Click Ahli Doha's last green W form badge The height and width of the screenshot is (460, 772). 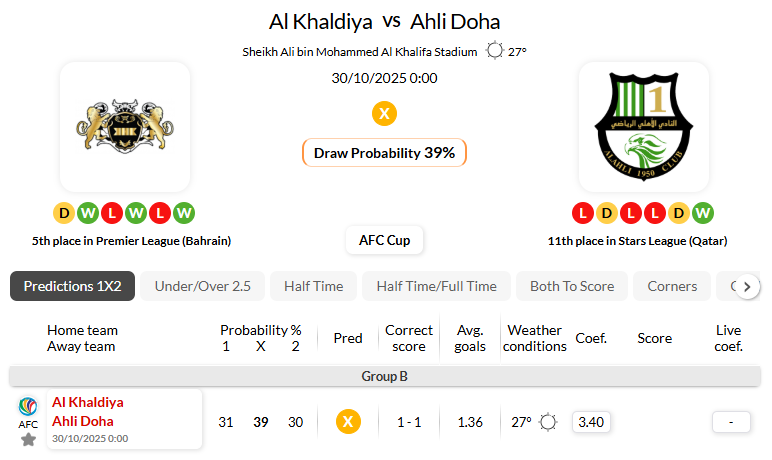click(x=703, y=212)
